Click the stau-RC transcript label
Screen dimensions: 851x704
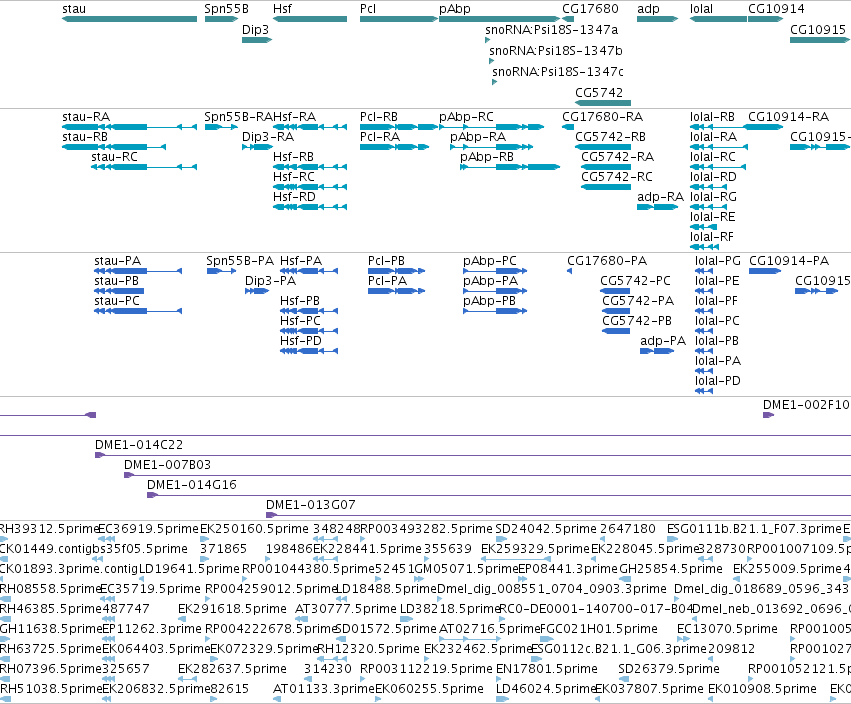[115, 157]
